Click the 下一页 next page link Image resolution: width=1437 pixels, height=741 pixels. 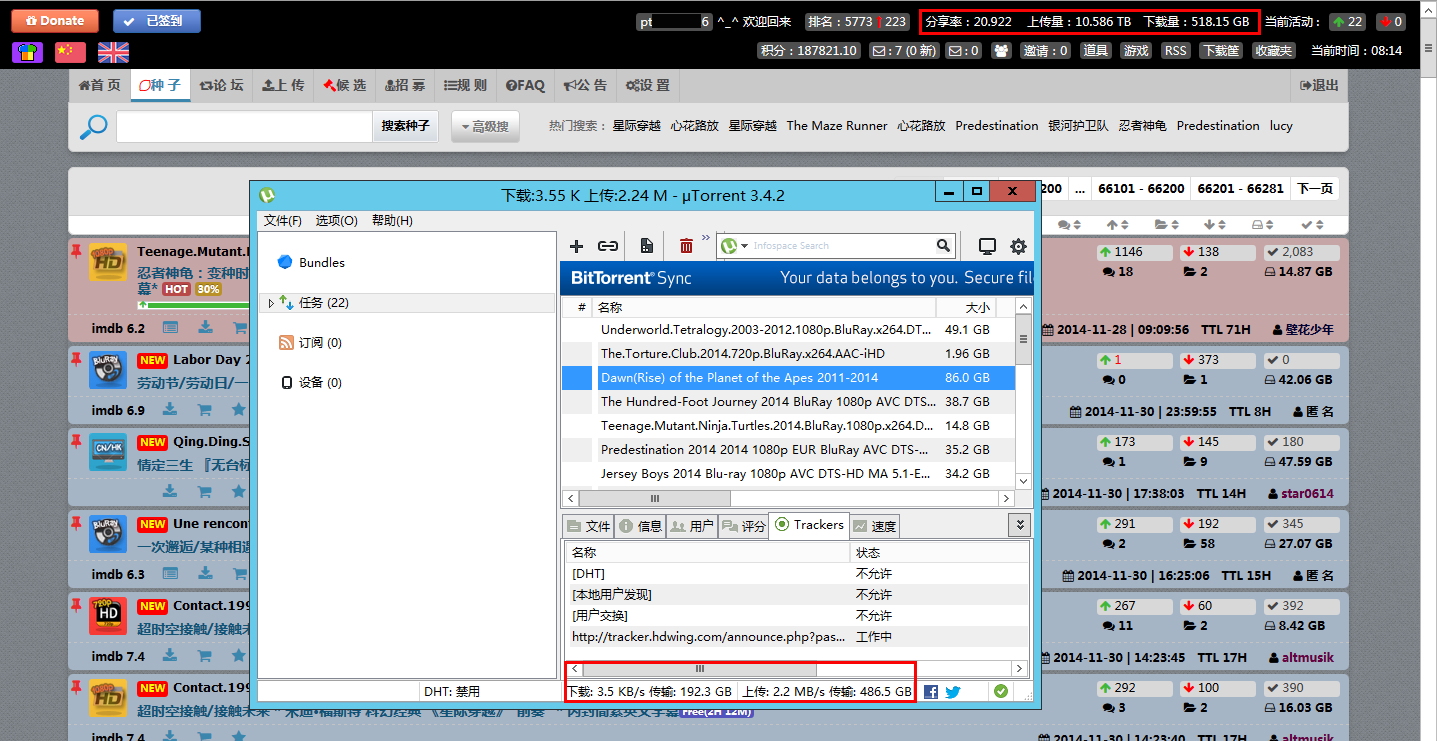[x=1315, y=188]
